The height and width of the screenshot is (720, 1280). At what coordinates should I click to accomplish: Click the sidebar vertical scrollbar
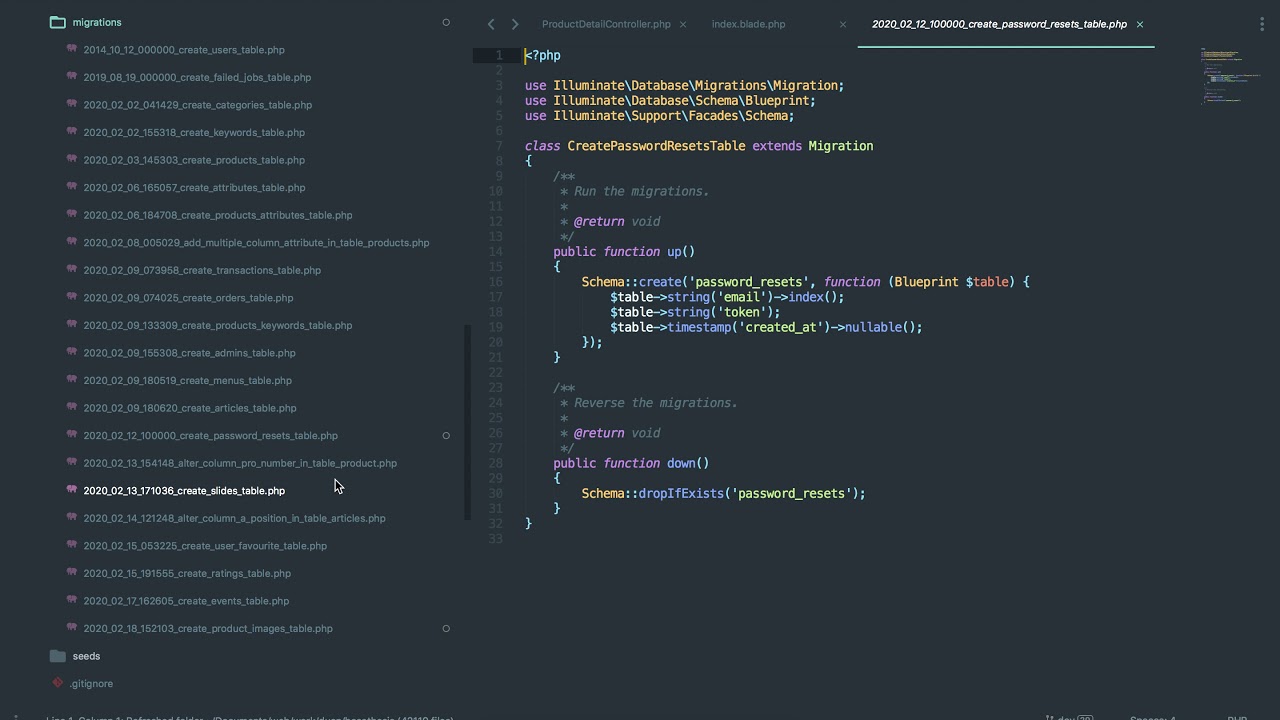(467, 422)
